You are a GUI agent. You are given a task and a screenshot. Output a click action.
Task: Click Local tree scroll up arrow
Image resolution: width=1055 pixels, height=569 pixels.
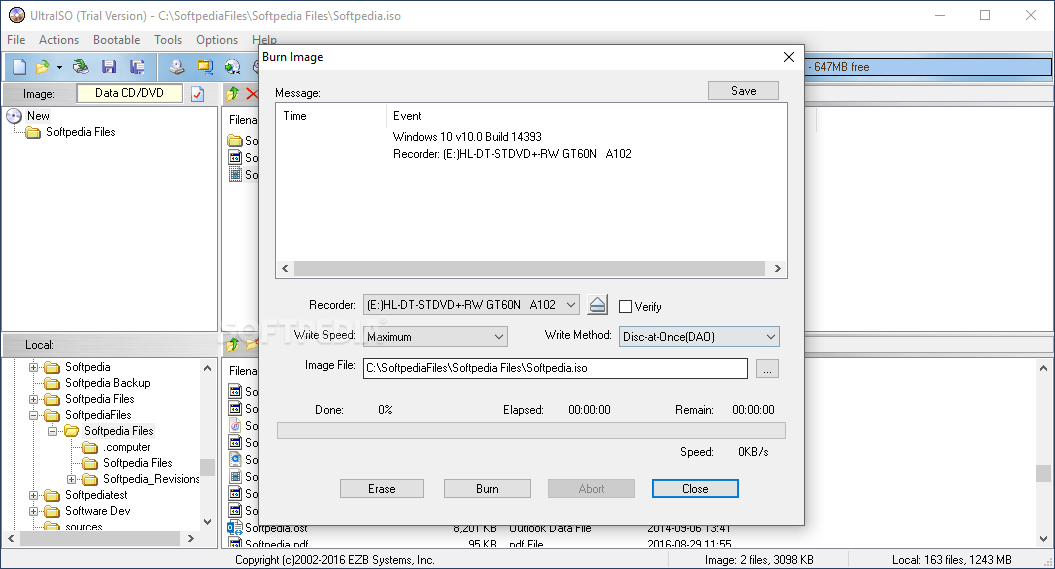pos(207,368)
